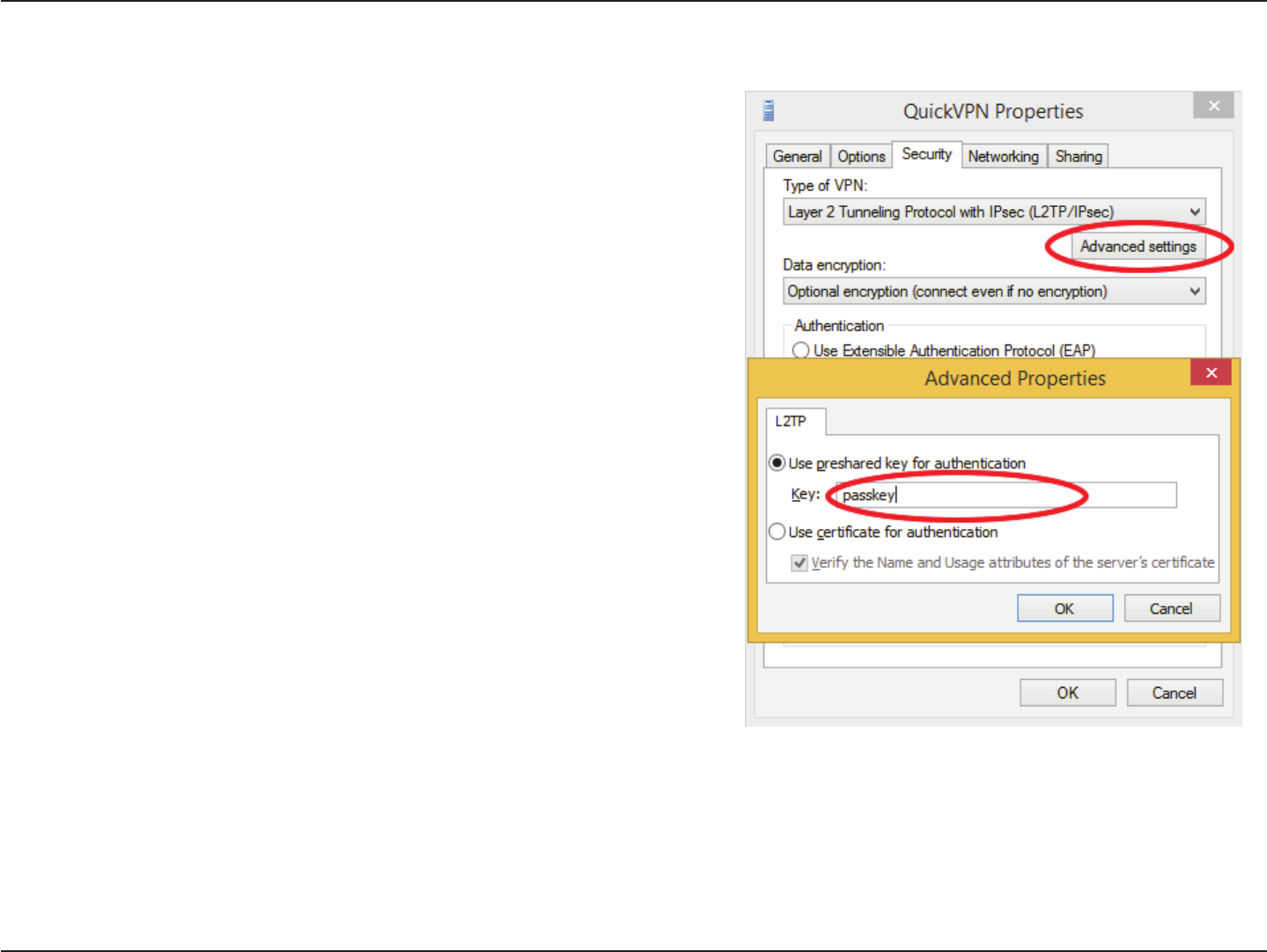
Task: Toggle Verify the Name and Usage attributes checkbox
Action: click(x=799, y=563)
